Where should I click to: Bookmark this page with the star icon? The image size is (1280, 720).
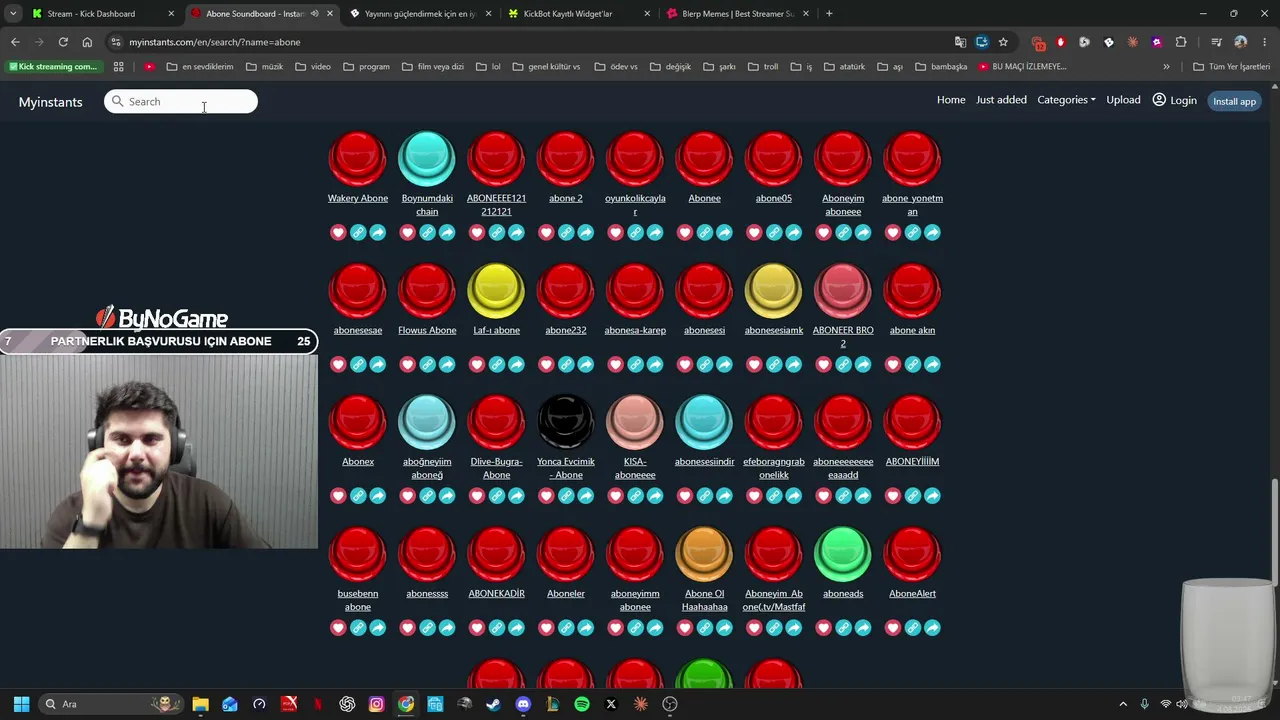click(1003, 42)
